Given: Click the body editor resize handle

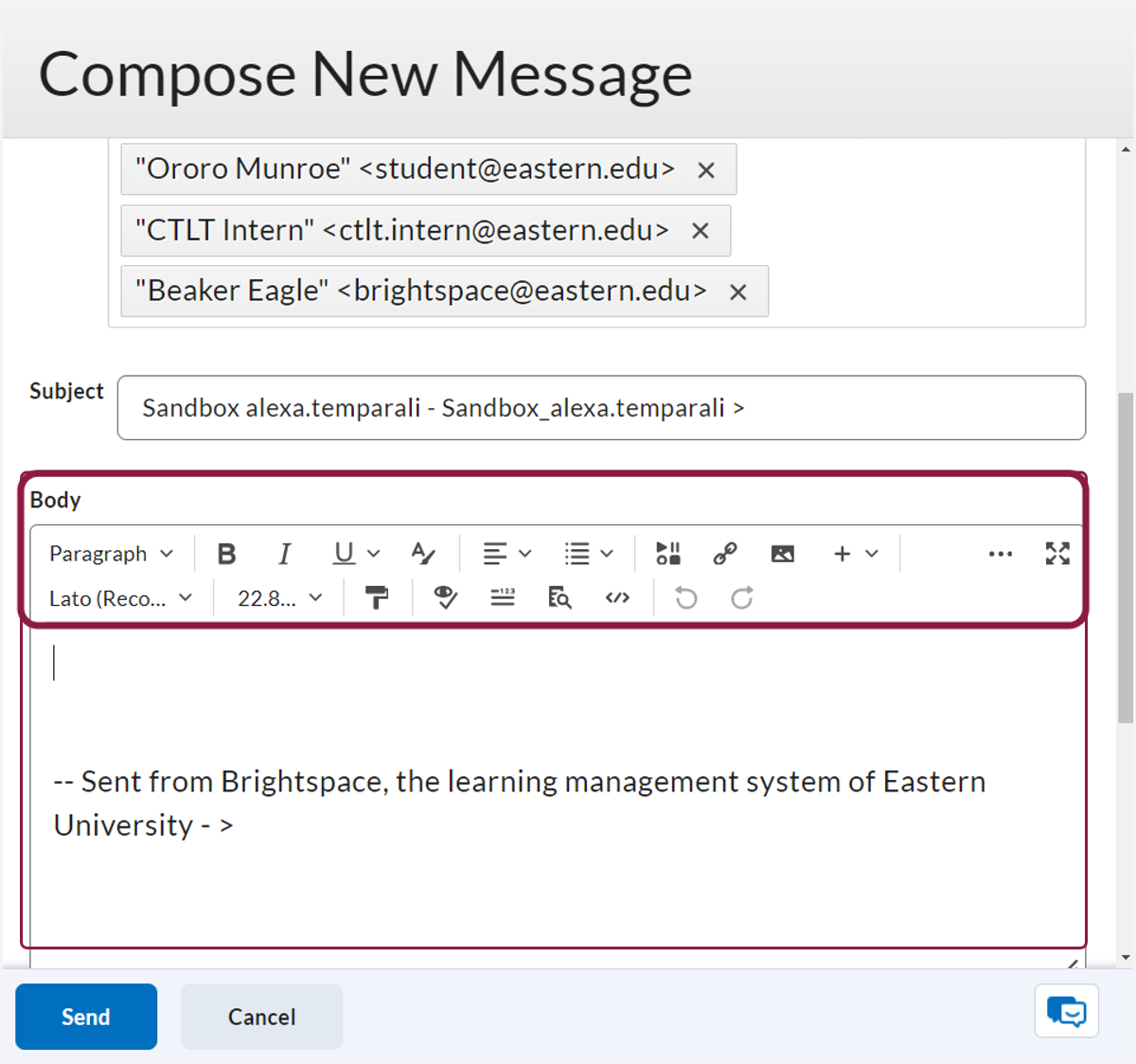Looking at the screenshot, I should pyautogui.click(x=1073, y=964).
